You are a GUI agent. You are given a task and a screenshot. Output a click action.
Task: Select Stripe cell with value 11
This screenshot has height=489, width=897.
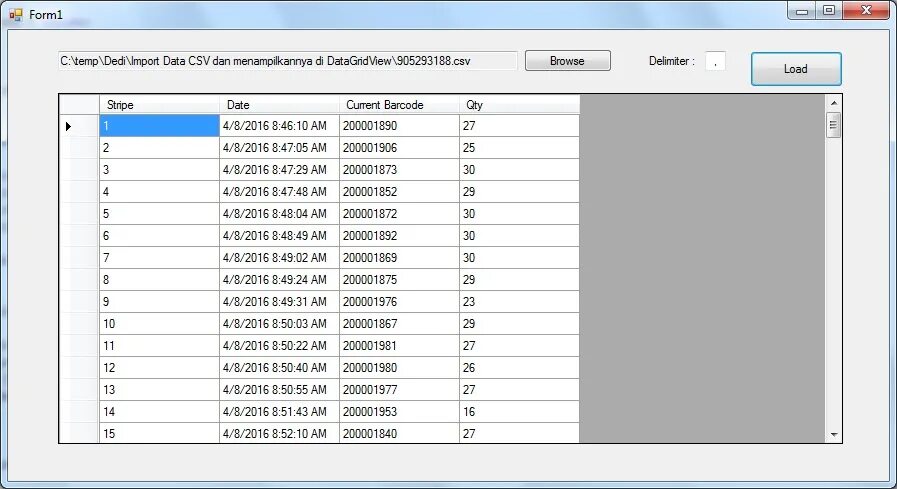click(x=159, y=346)
